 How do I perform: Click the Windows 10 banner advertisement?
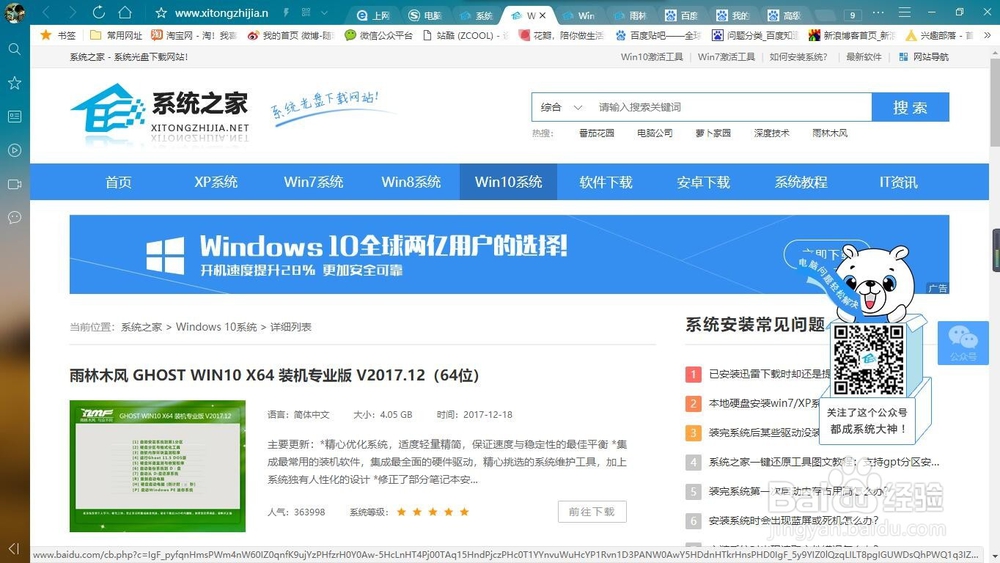point(509,254)
